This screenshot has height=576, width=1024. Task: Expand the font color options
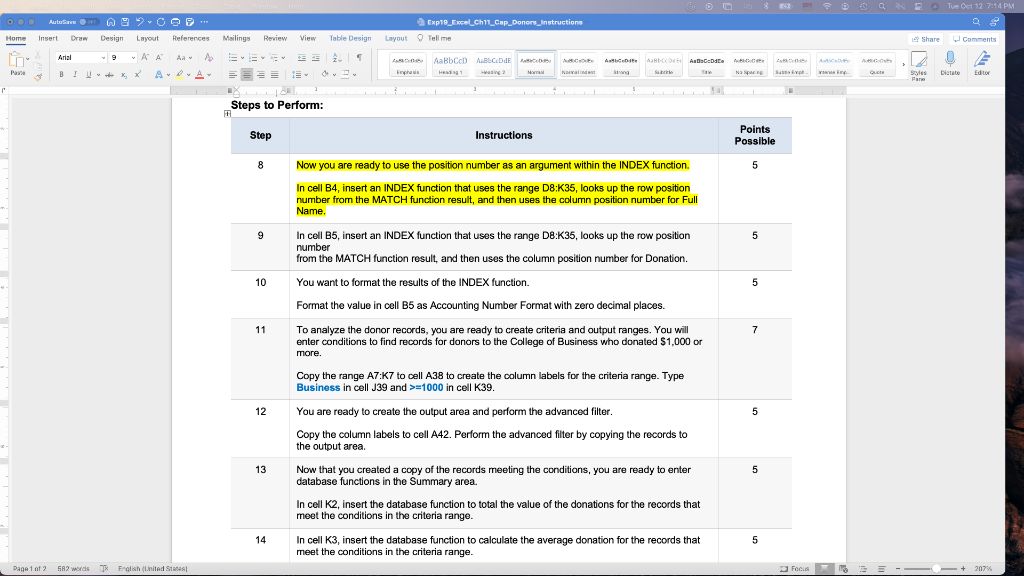(208, 74)
